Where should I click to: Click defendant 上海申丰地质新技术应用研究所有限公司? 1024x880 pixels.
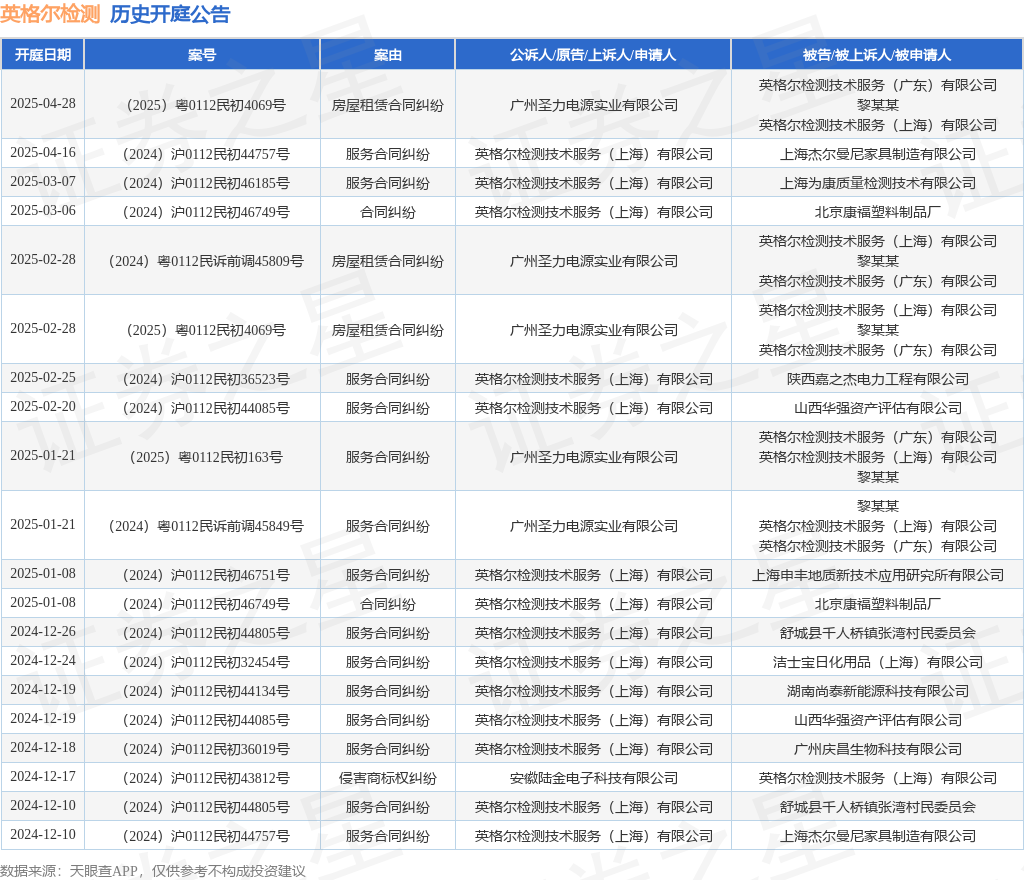point(877,575)
